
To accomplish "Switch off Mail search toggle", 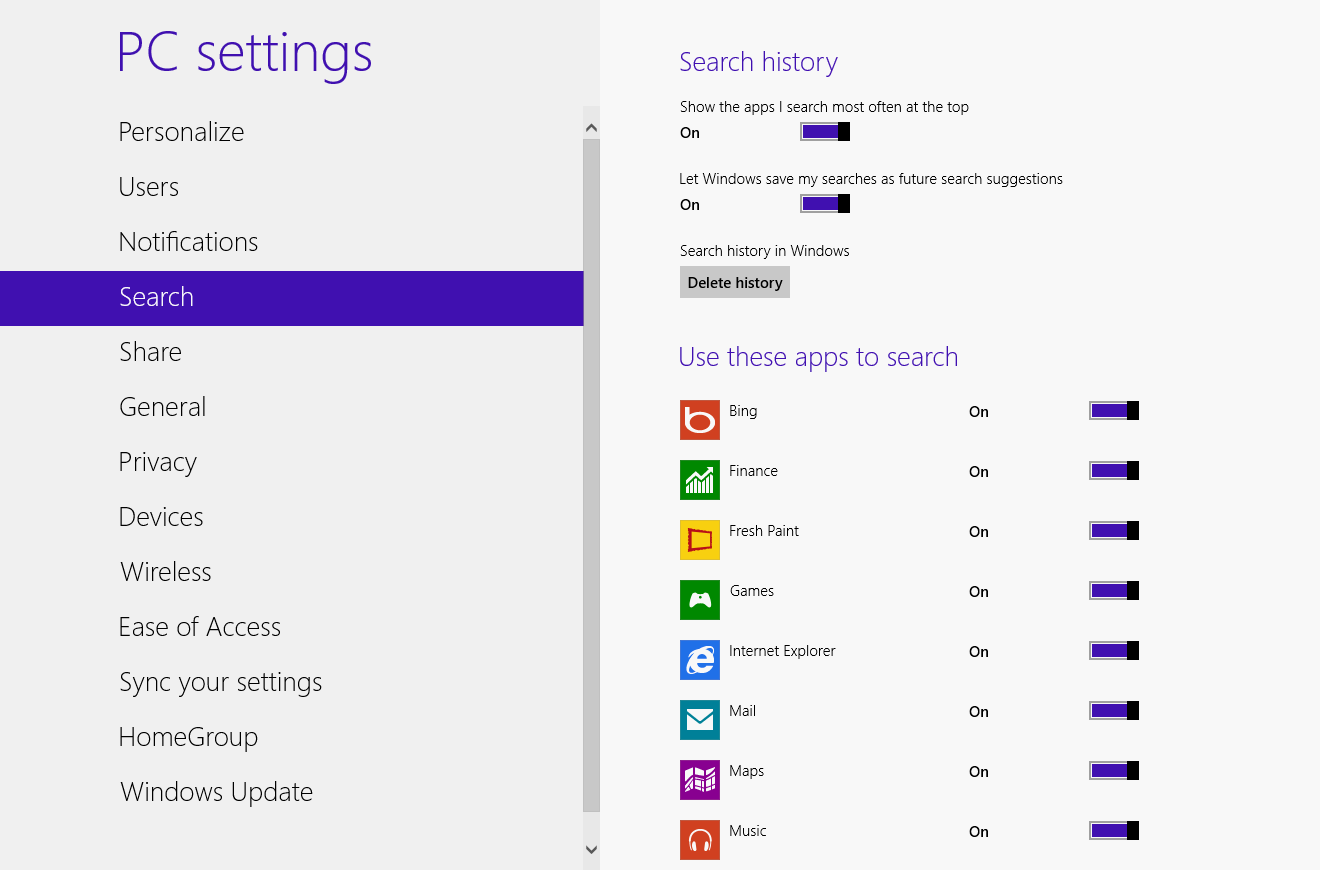I will pyautogui.click(x=1114, y=711).
